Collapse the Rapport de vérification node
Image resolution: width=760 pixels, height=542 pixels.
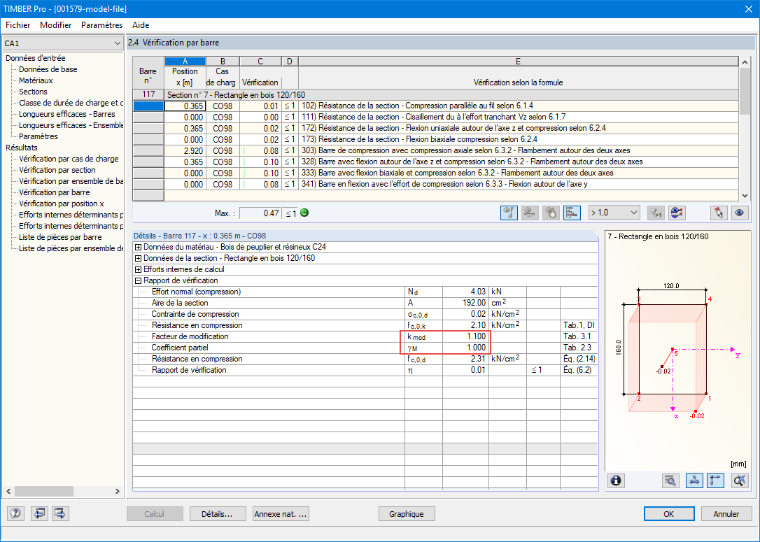pos(138,281)
